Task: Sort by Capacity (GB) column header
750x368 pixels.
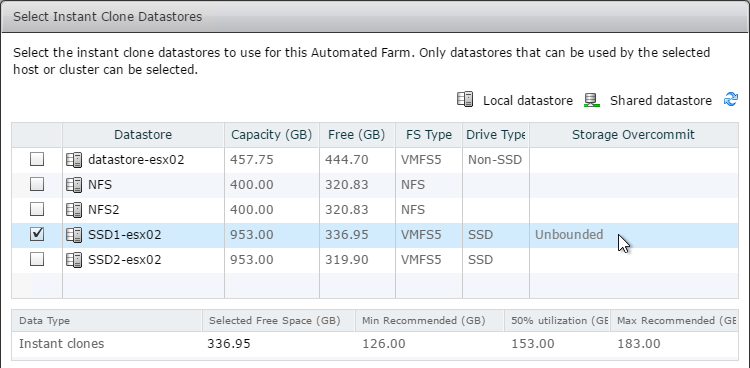Action: [272, 135]
